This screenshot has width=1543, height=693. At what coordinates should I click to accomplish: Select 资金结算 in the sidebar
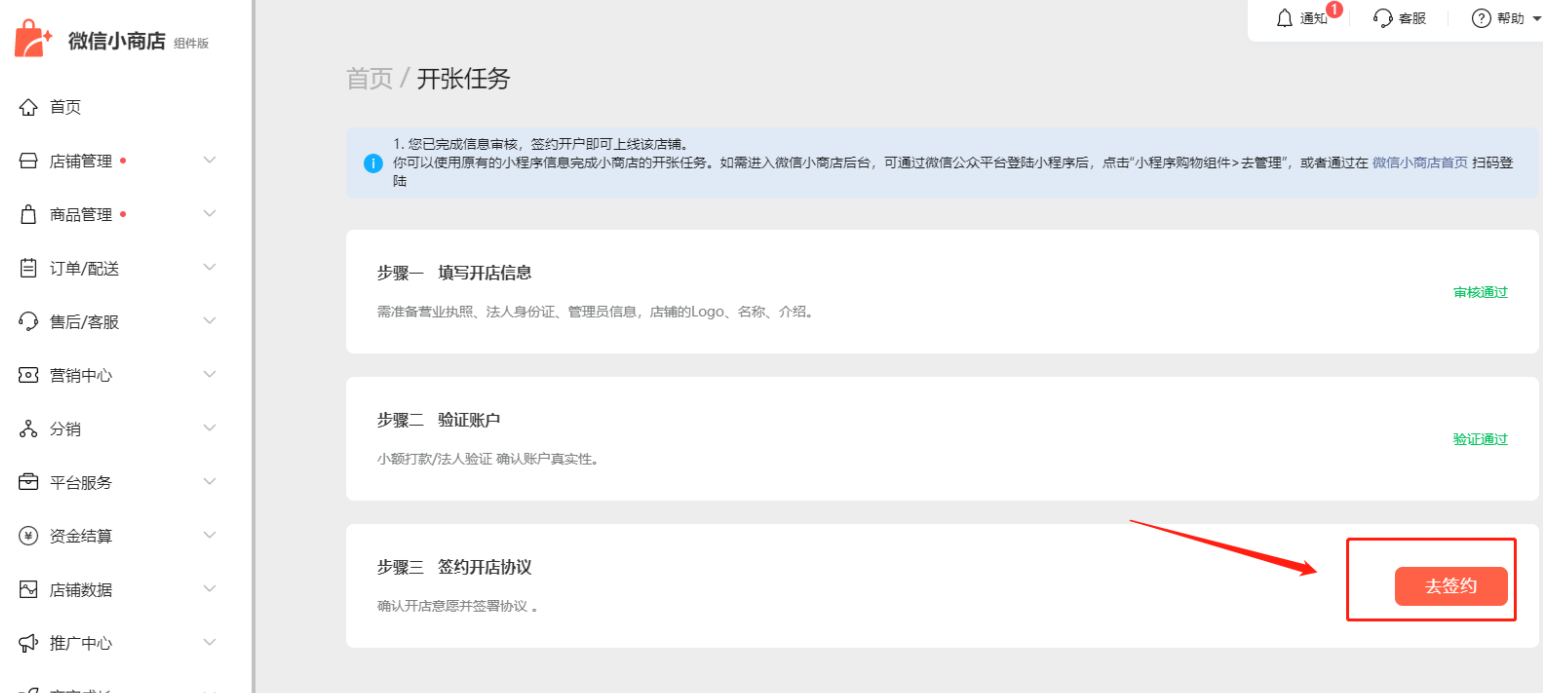(81, 536)
